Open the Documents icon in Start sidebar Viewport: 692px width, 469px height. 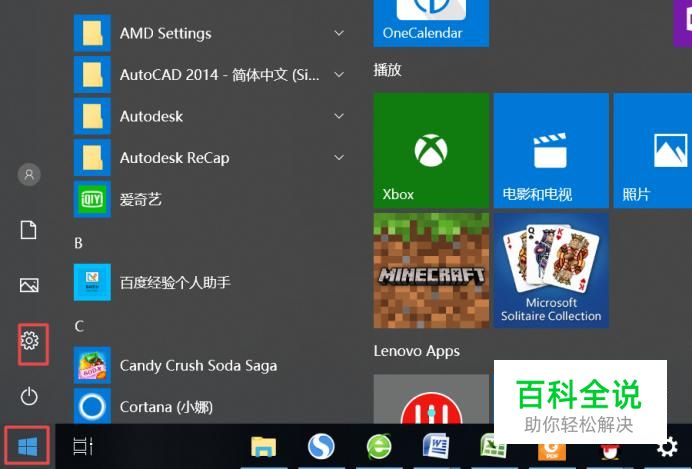(29, 230)
